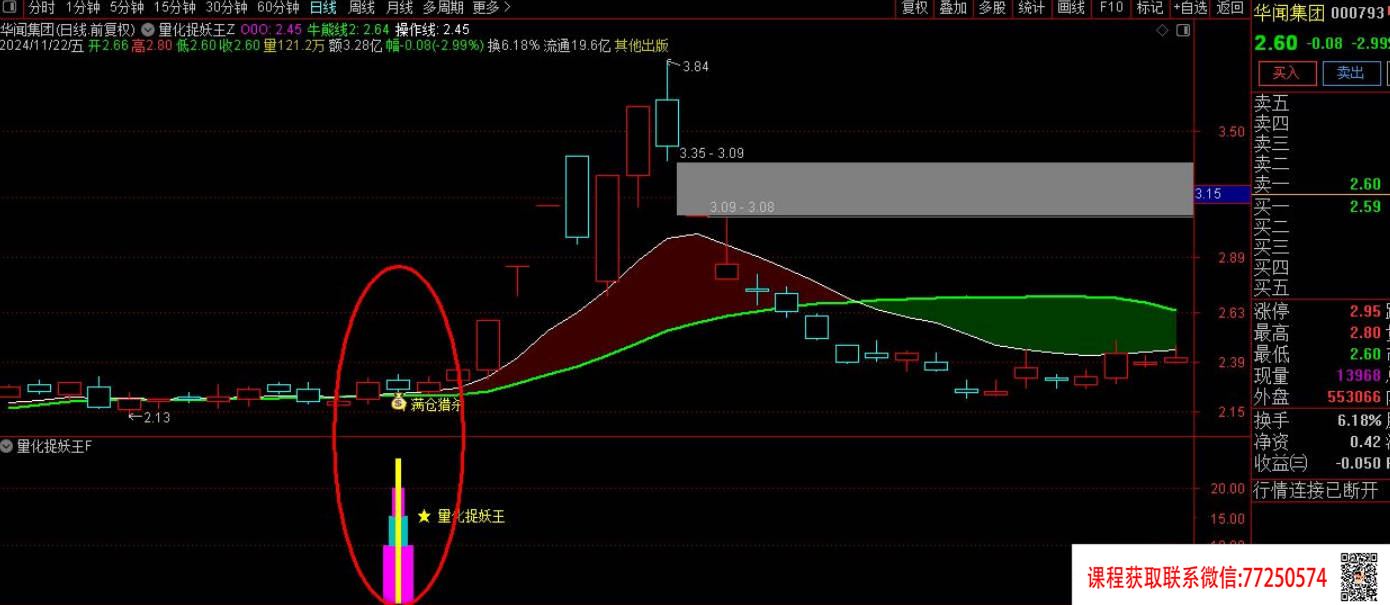The width and height of the screenshot is (1390, 605).
Task: Click the 买入 buy button
Action: click(x=1286, y=73)
